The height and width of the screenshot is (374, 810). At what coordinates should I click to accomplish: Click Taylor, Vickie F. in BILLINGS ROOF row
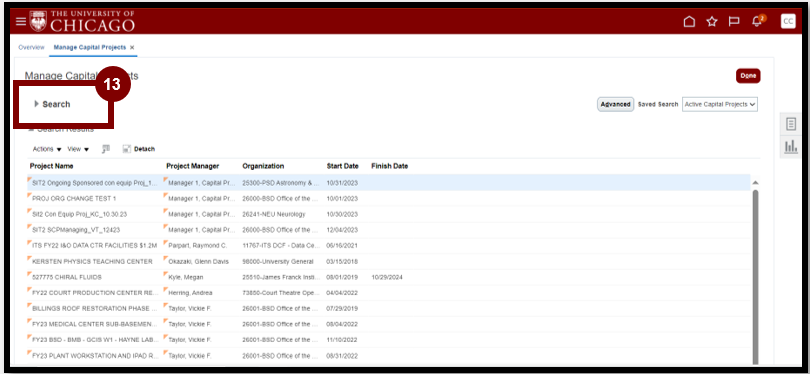point(190,308)
